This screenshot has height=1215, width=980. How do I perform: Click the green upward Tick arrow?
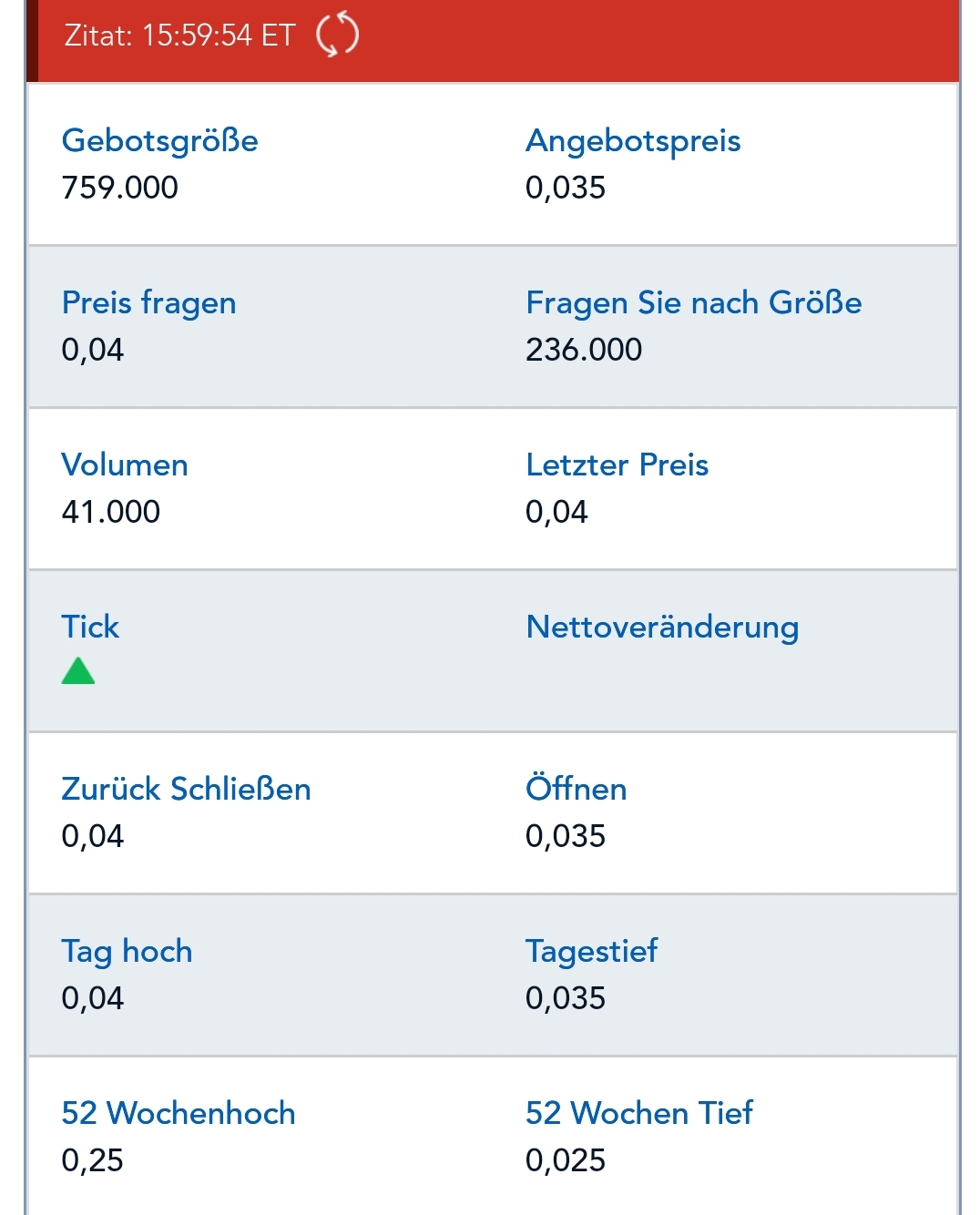click(78, 671)
